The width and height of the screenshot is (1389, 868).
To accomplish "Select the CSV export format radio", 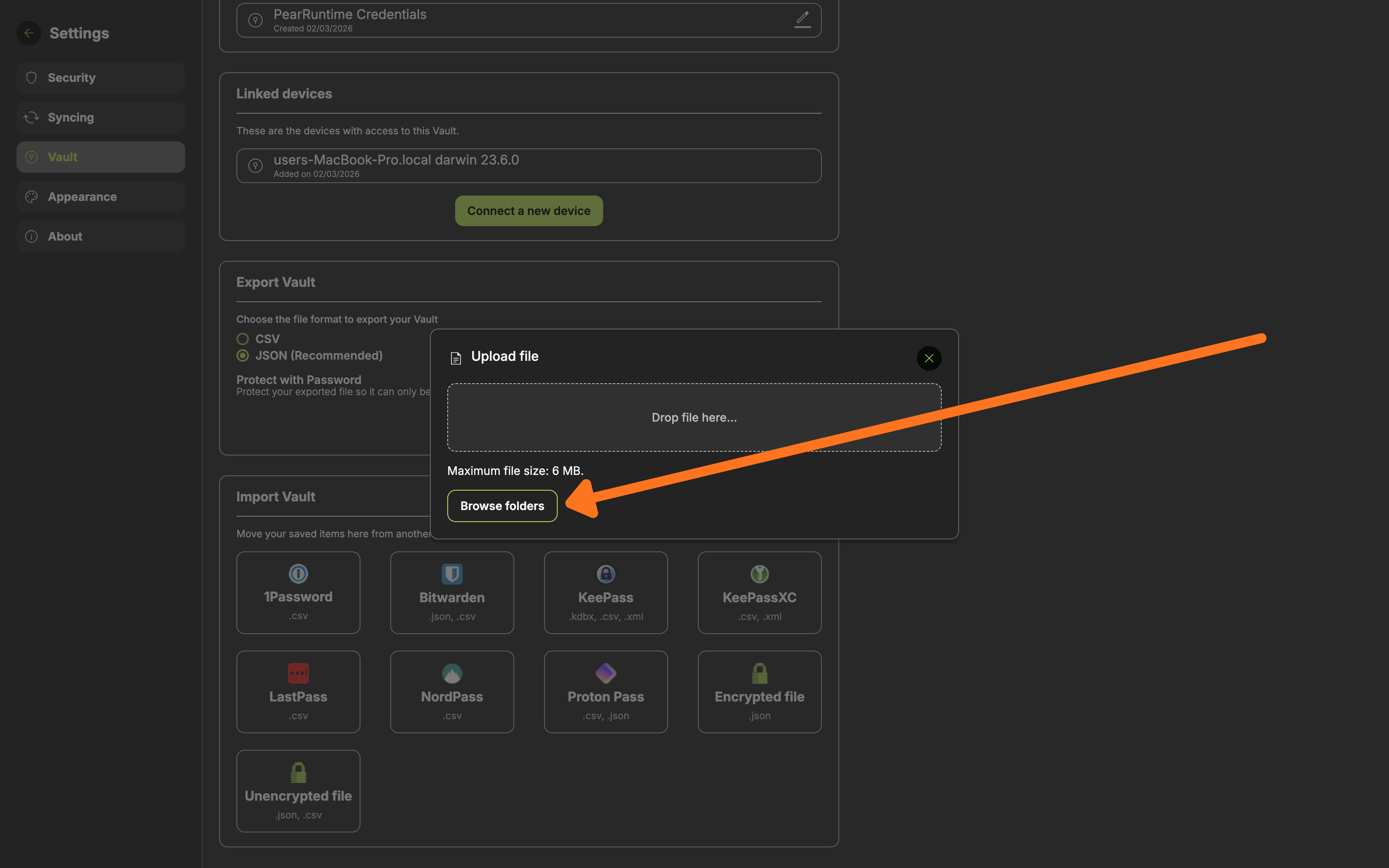I will 243,339.
